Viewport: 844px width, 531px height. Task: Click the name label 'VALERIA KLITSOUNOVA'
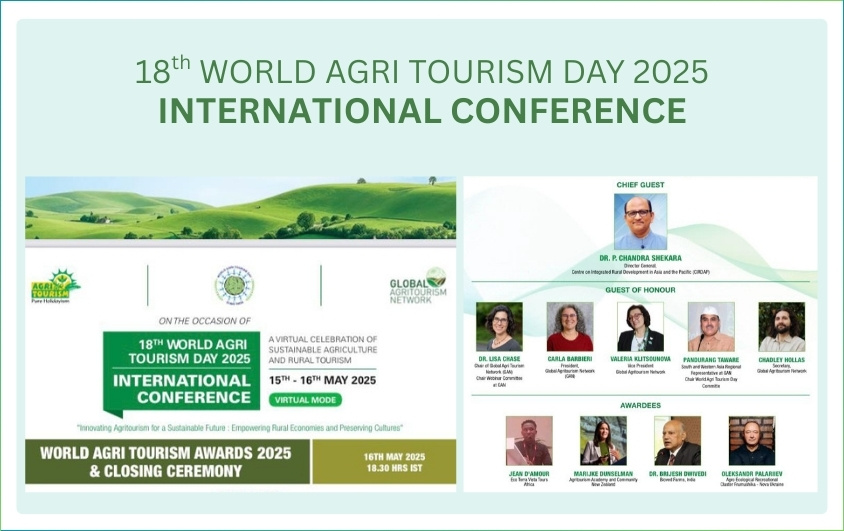click(641, 359)
